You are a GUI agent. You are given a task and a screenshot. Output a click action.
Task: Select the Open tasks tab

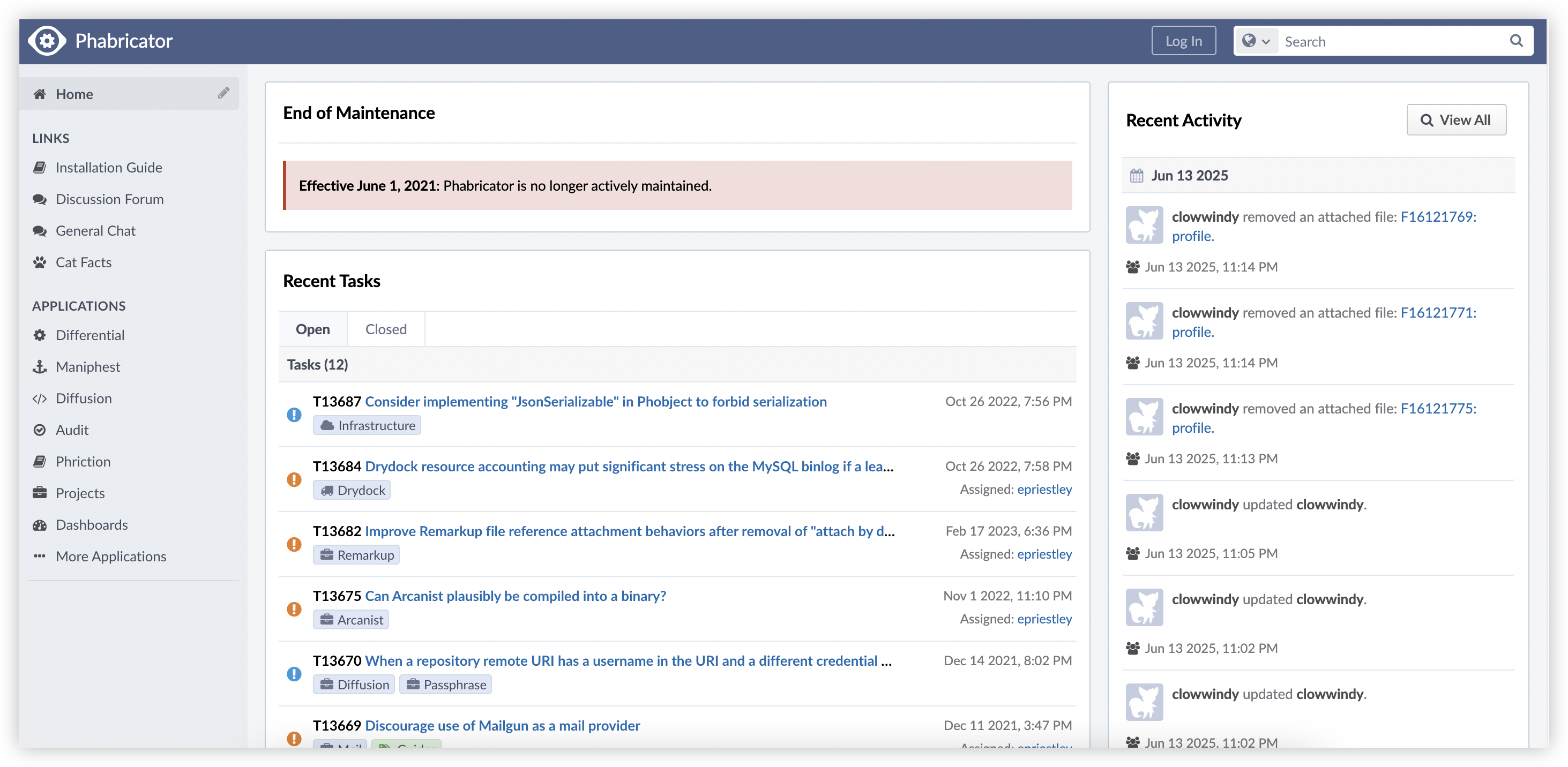point(312,329)
